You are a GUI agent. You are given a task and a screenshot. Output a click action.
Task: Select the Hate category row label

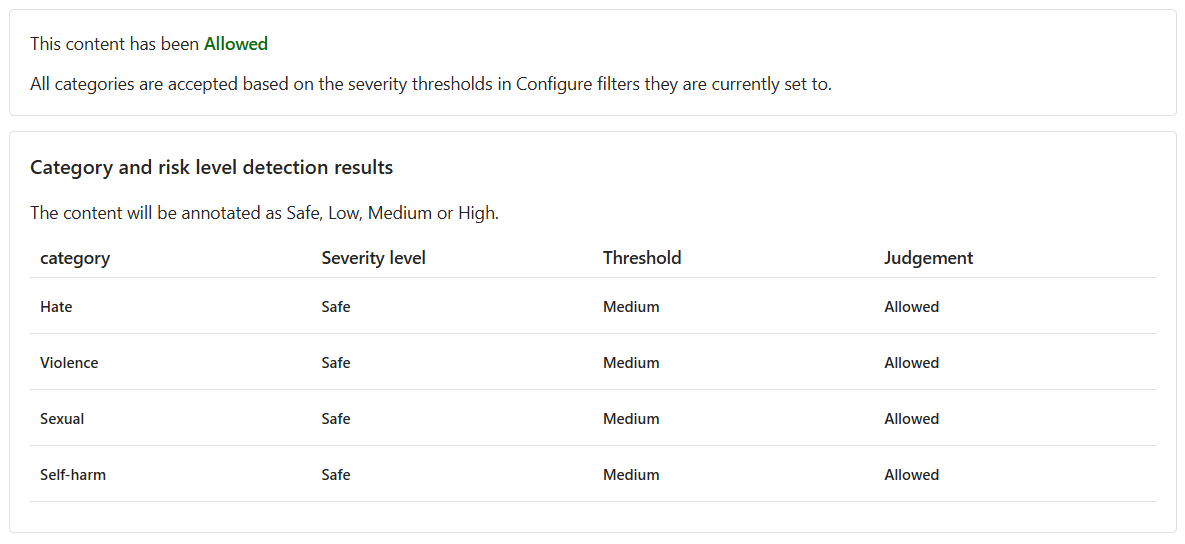point(56,307)
